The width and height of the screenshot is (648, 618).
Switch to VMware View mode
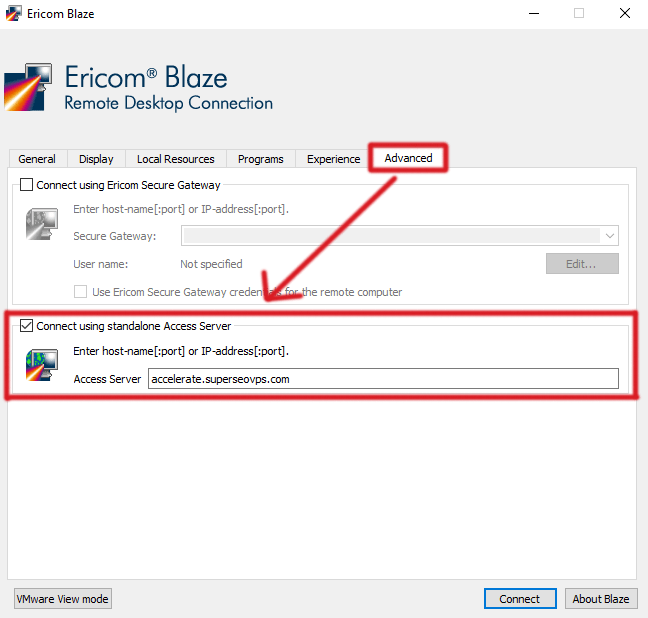tap(63, 599)
